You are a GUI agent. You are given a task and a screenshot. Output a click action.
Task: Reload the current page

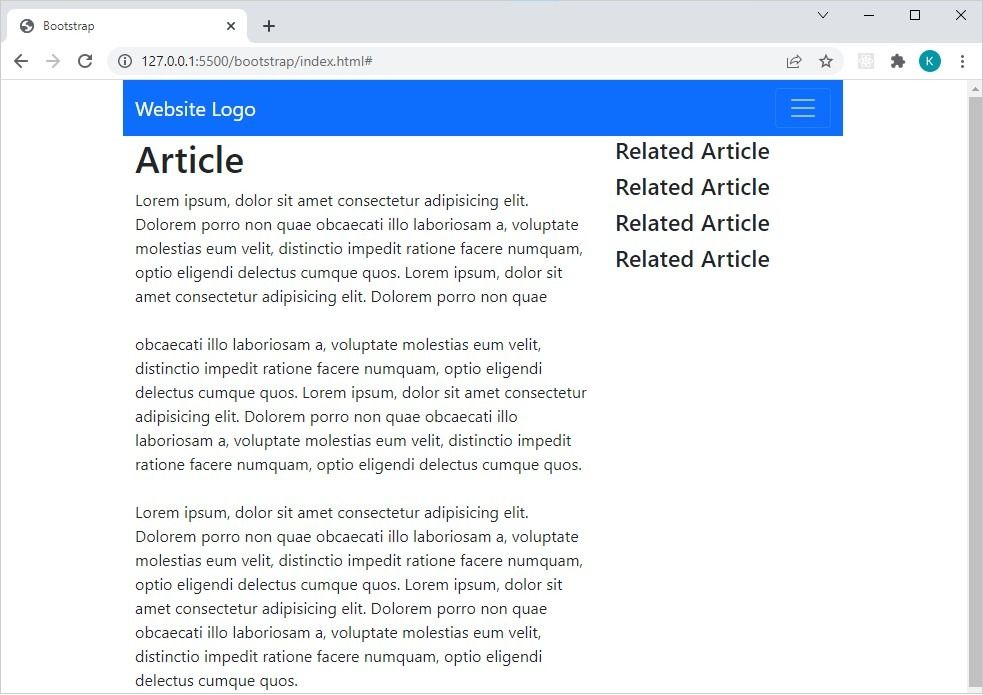(85, 61)
